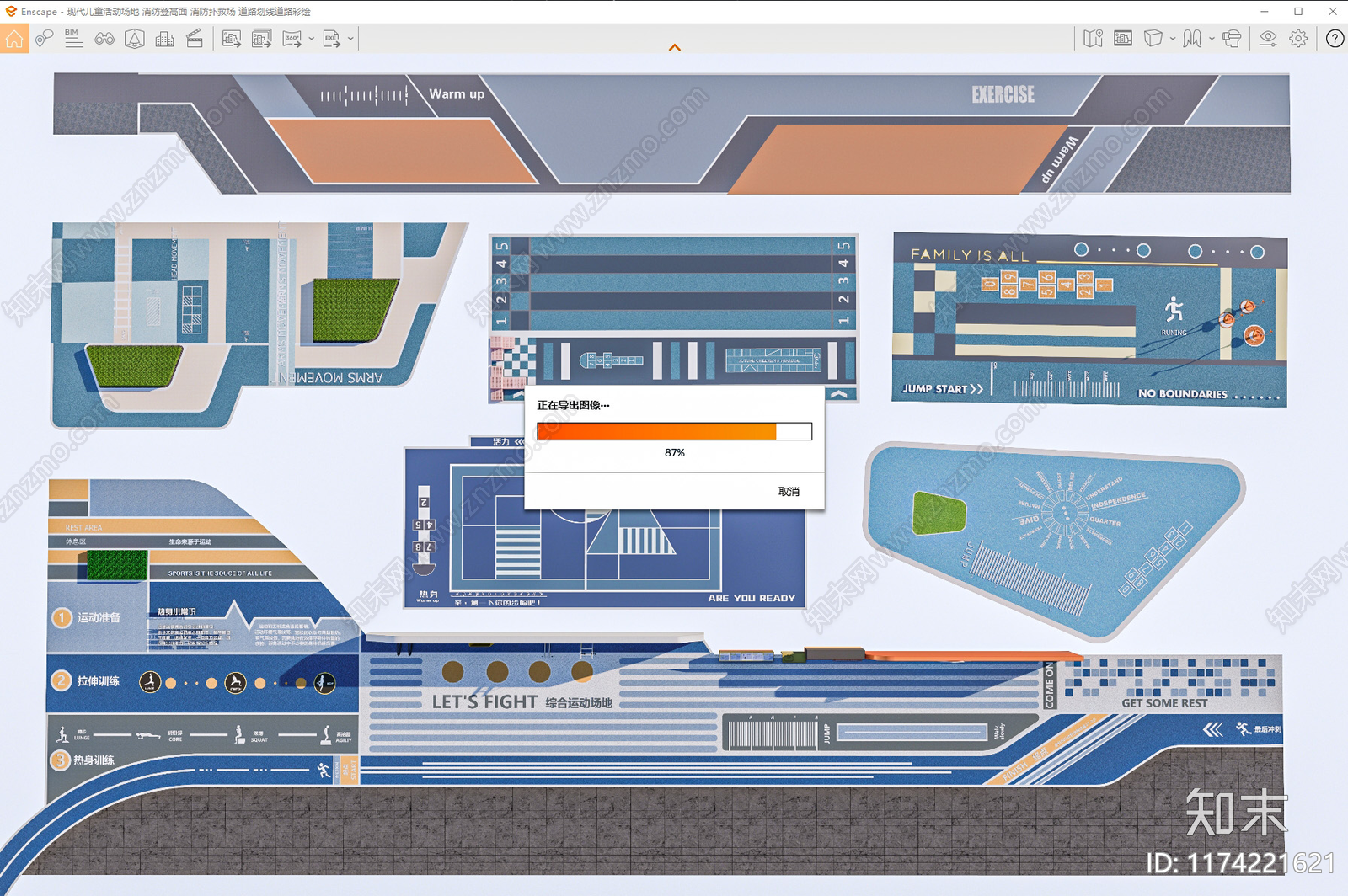Open the BIM info panel
The width and height of the screenshot is (1348, 896).
tap(73, 39)
